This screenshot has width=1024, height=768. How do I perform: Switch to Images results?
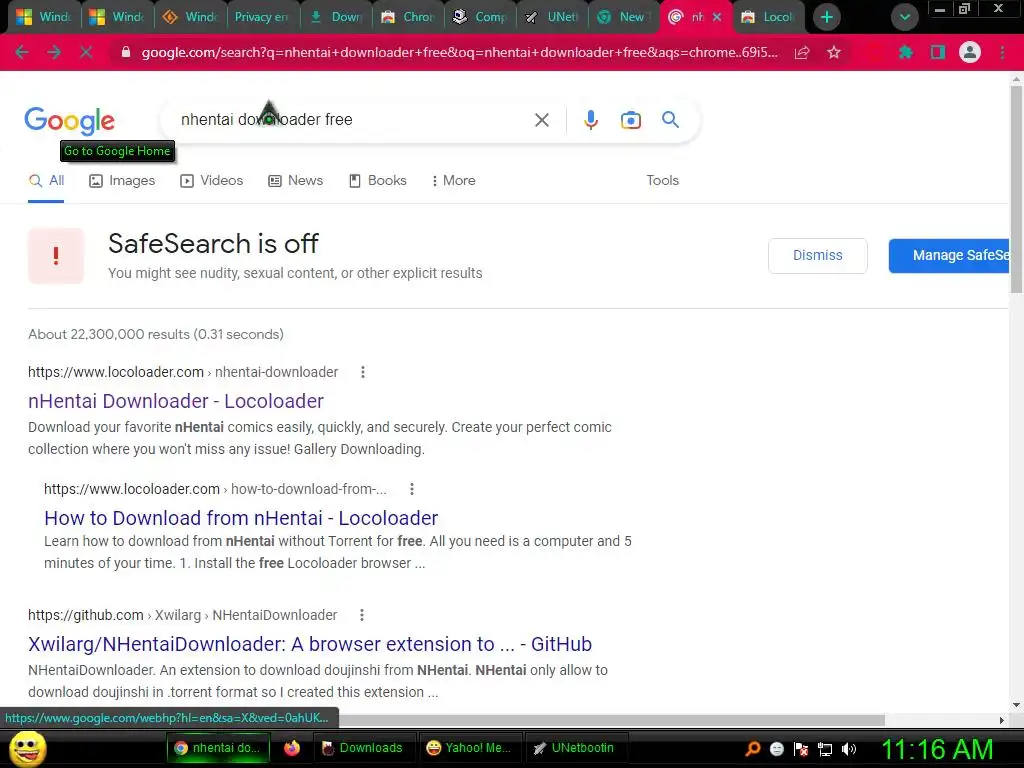[122, 181]
